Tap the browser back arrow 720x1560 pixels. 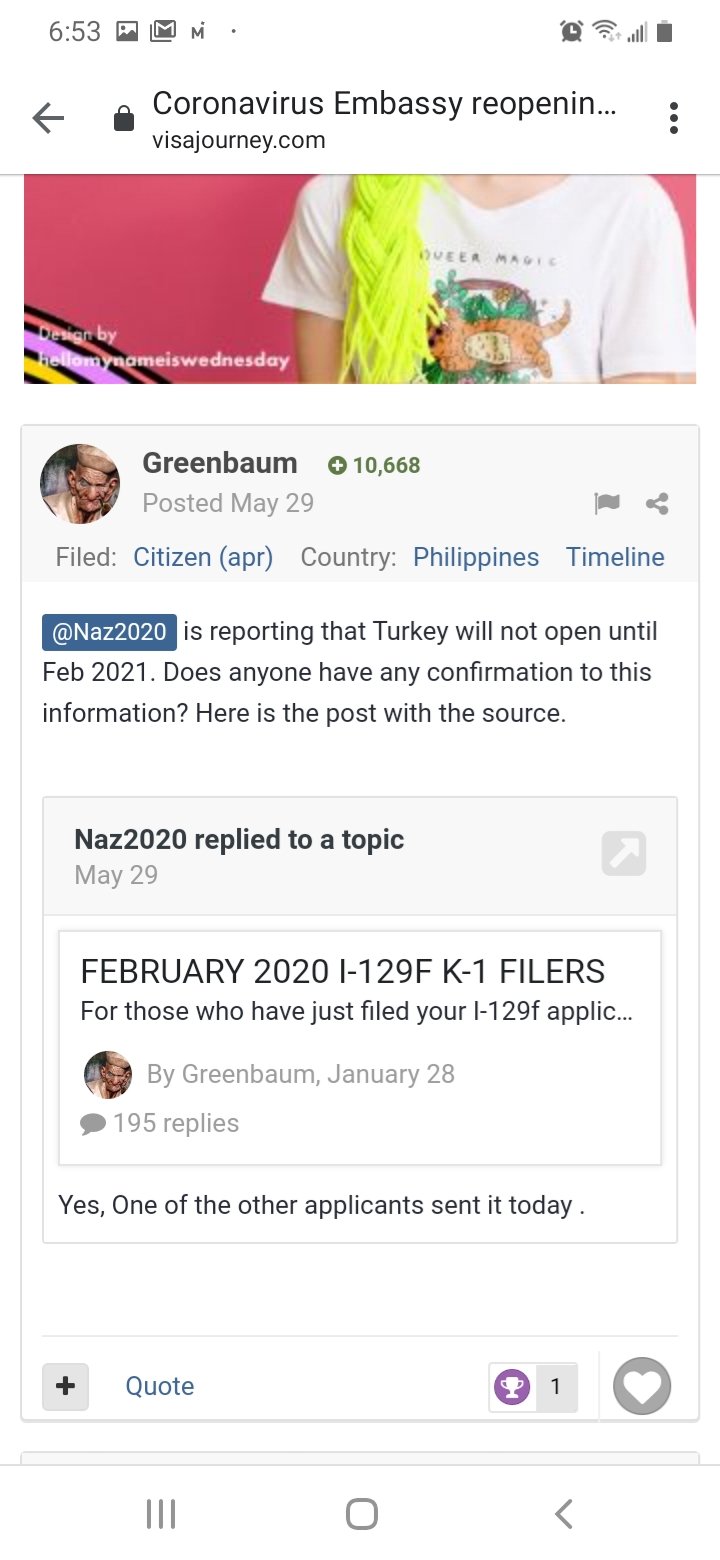click(48, 119)
